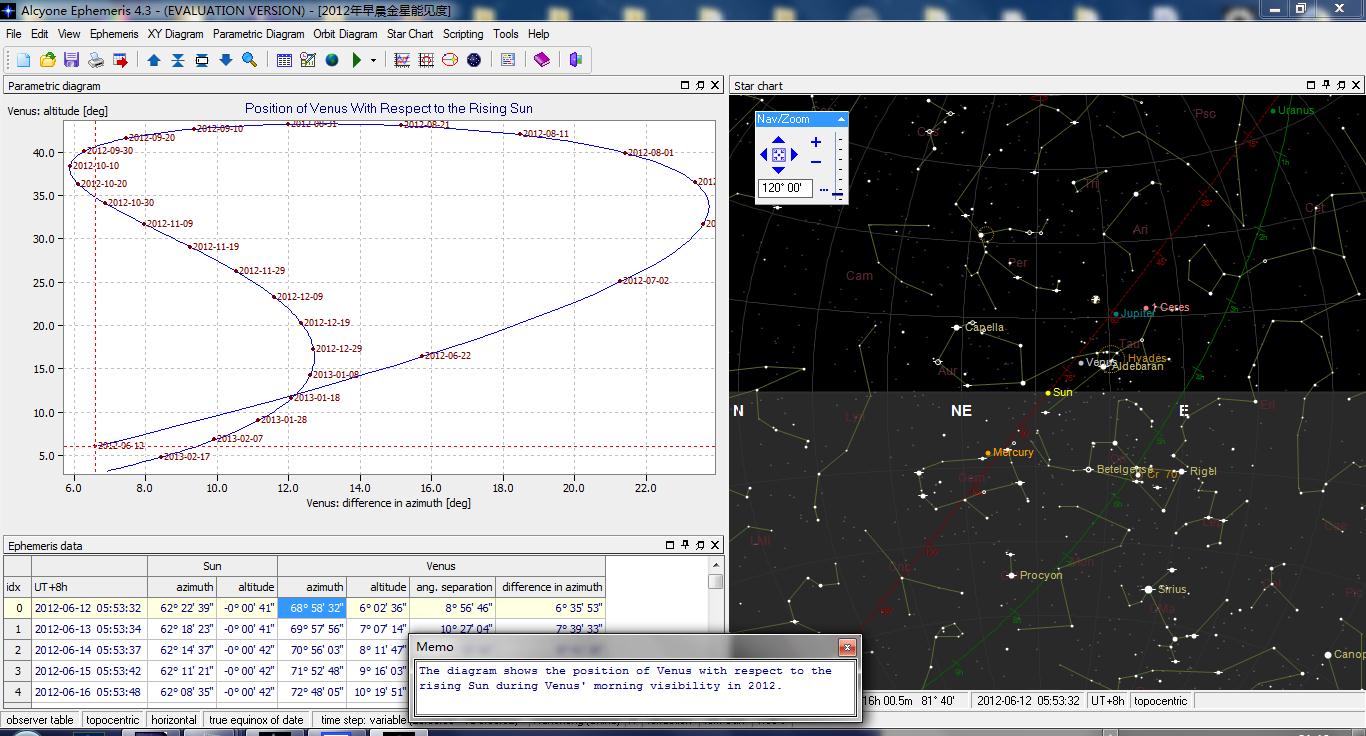The image size is (1366, 736).
Task: Open file using the folder toolbar icon
Action: pos(47,60)
